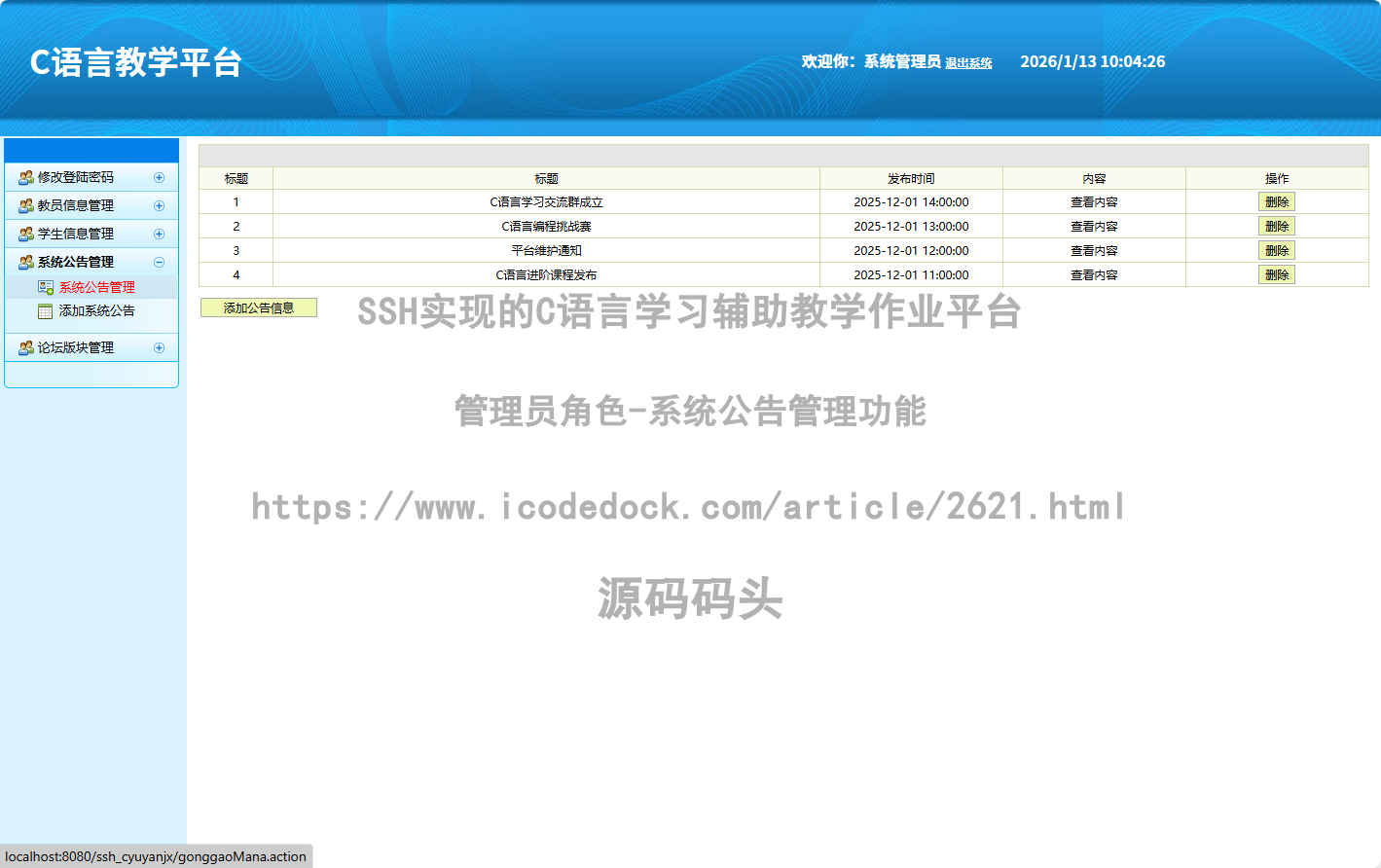Delete the C语言进阶课程发布 announcement
The image size is (1381, 868).
(1276, 274)
